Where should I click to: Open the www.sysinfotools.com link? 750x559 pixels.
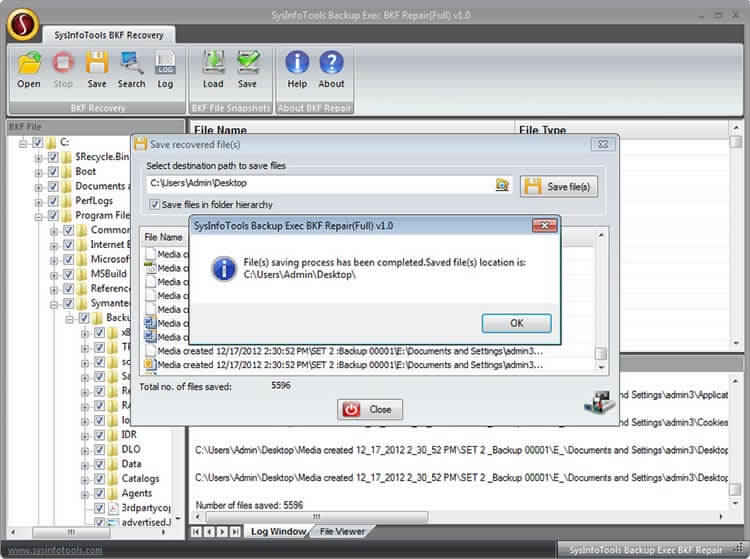[55, 550]
